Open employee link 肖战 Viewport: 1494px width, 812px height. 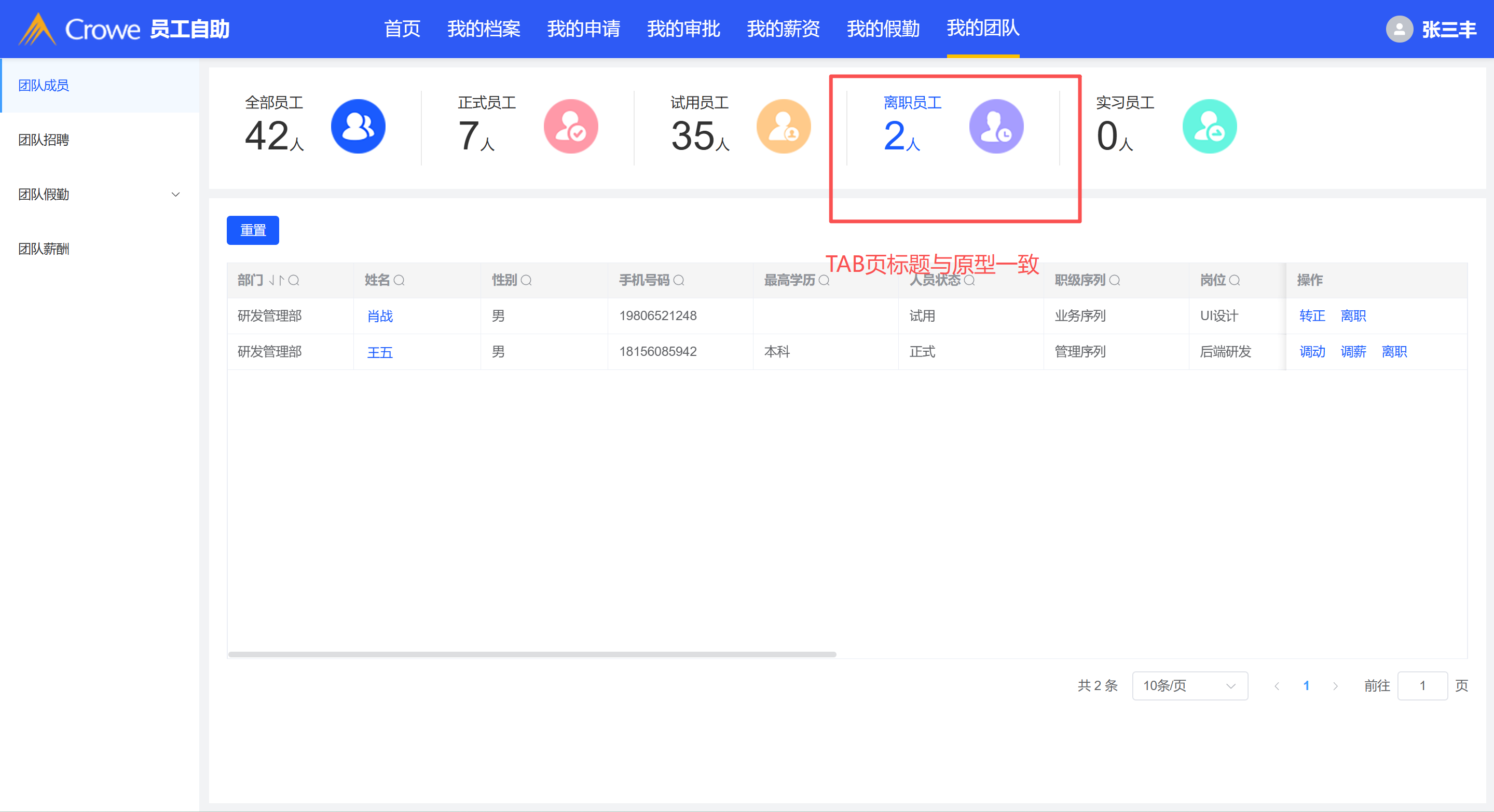click(x=380, y=316)
